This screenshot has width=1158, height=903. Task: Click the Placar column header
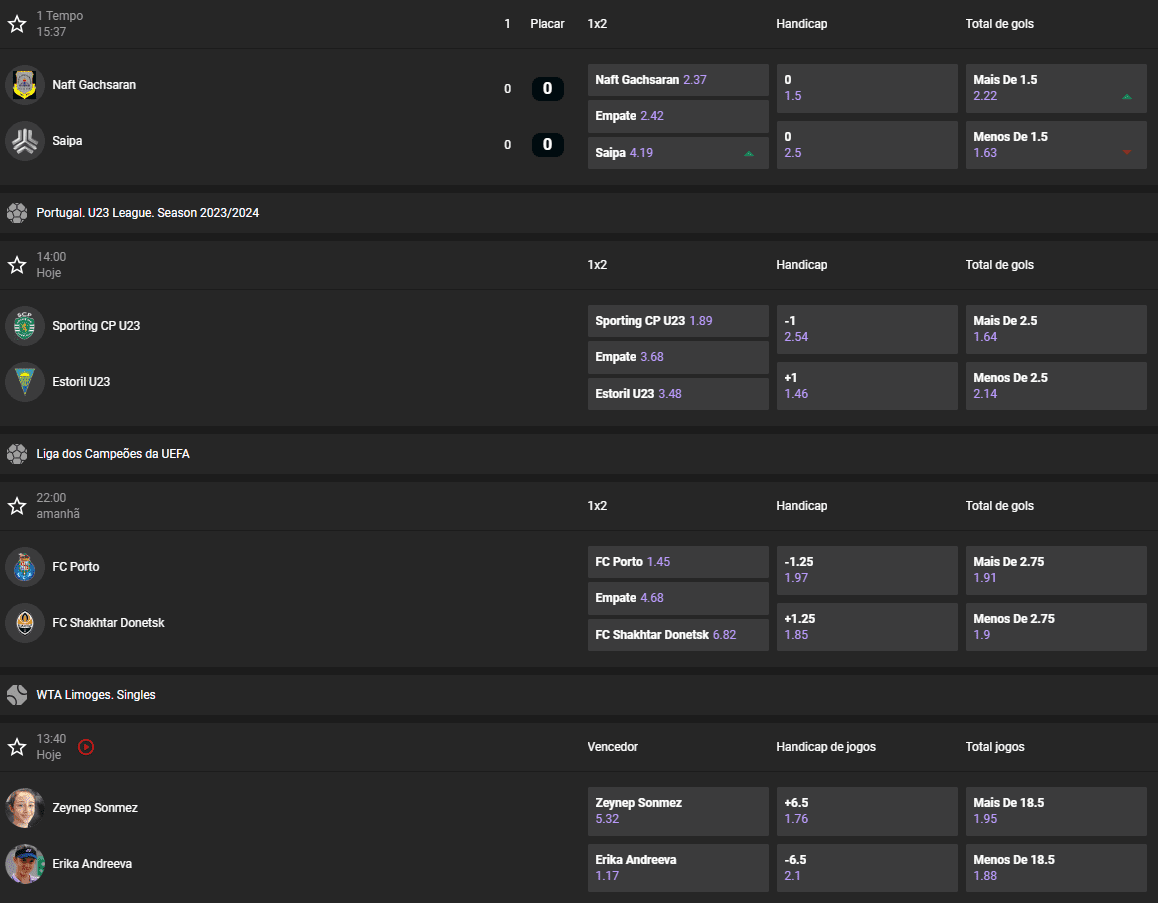coord(547,24)
